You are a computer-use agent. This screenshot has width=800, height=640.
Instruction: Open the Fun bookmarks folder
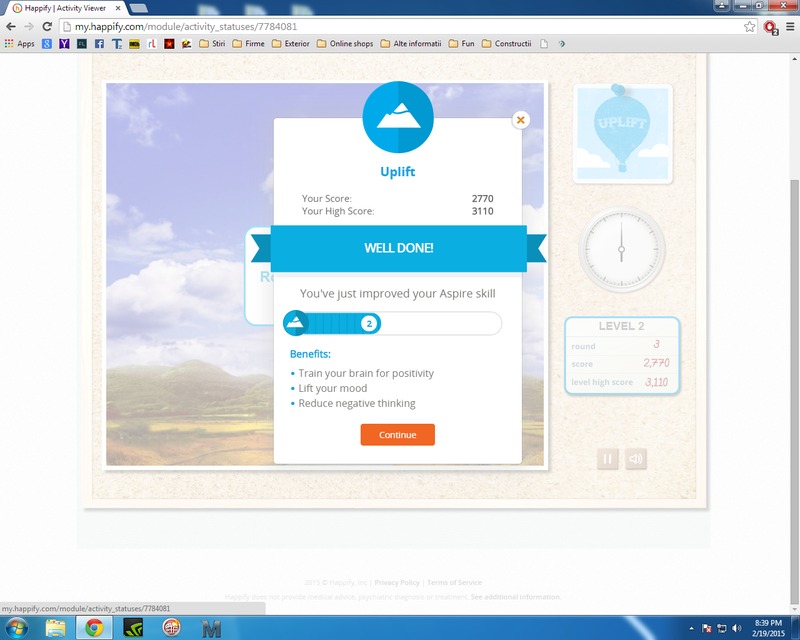click(462, 44)
